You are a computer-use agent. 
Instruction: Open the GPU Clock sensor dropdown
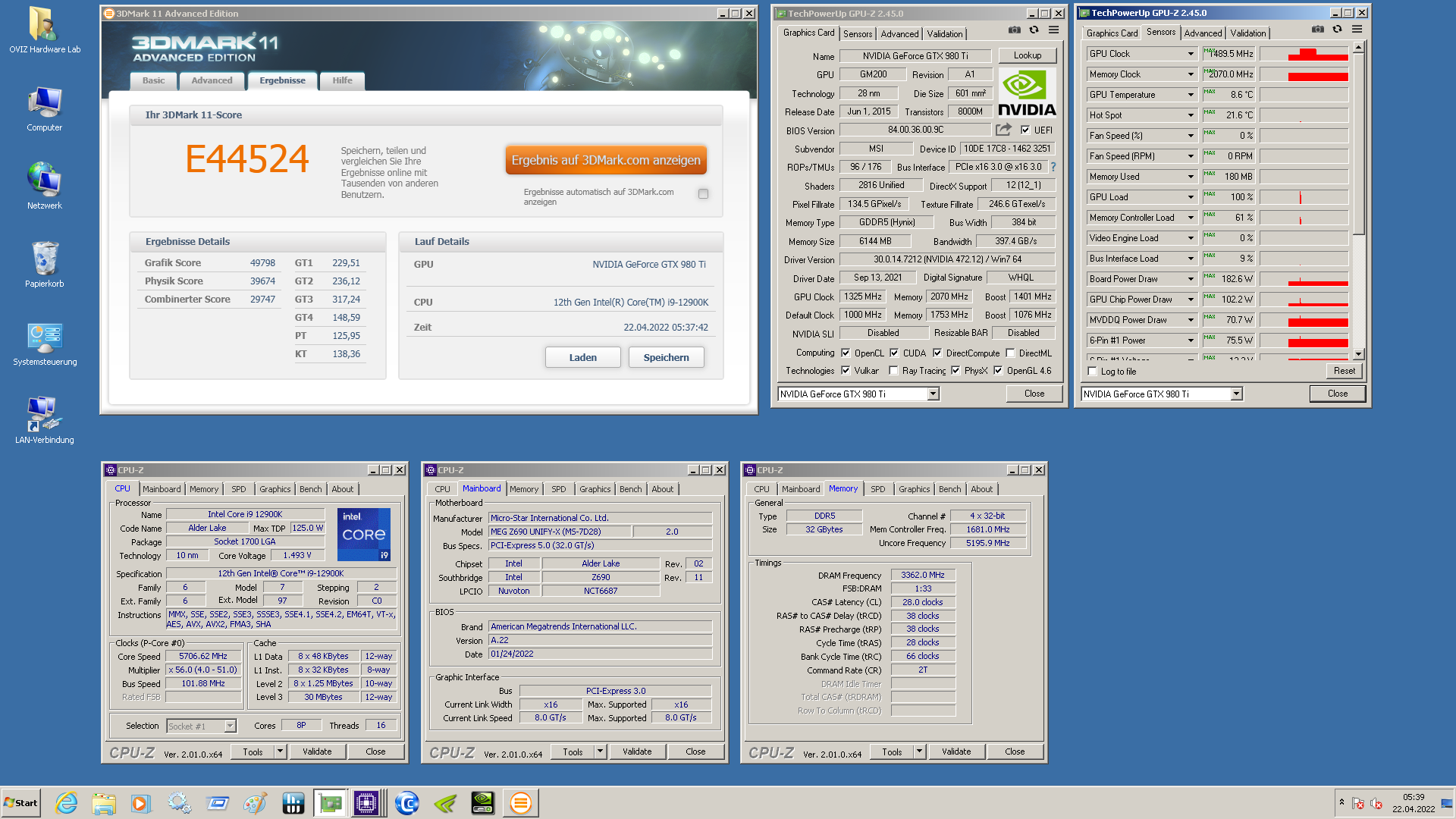coord(1191,54)
